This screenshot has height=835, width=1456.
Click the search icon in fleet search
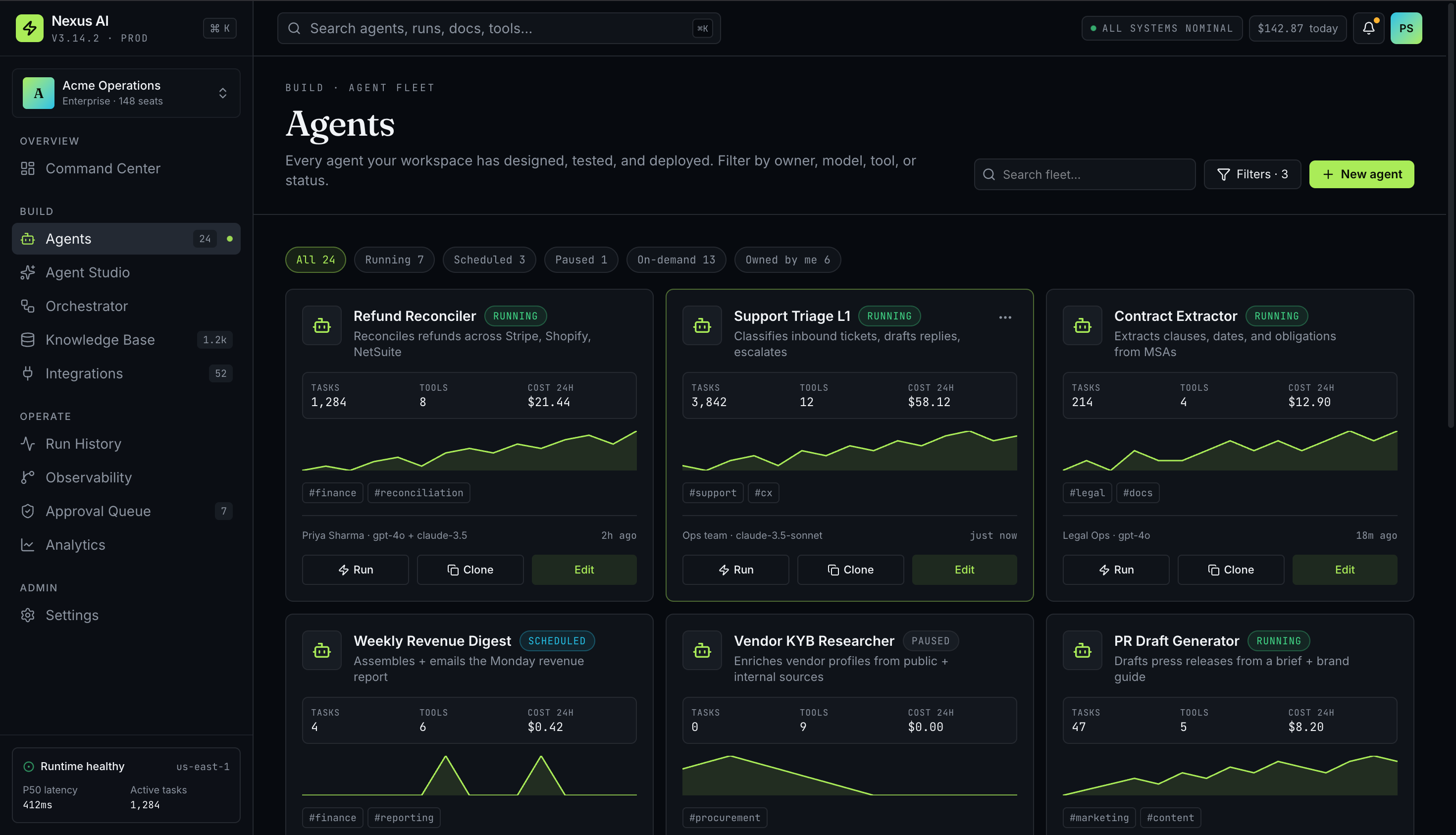[x=989, y=174]
